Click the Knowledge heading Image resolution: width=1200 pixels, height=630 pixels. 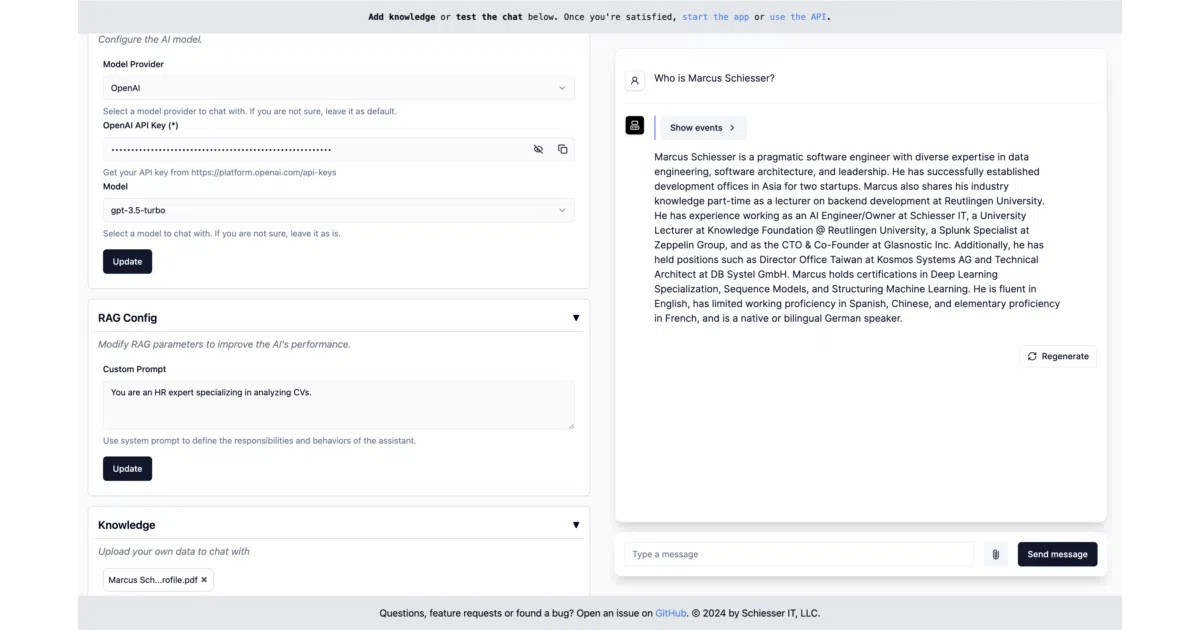point(126,525)
